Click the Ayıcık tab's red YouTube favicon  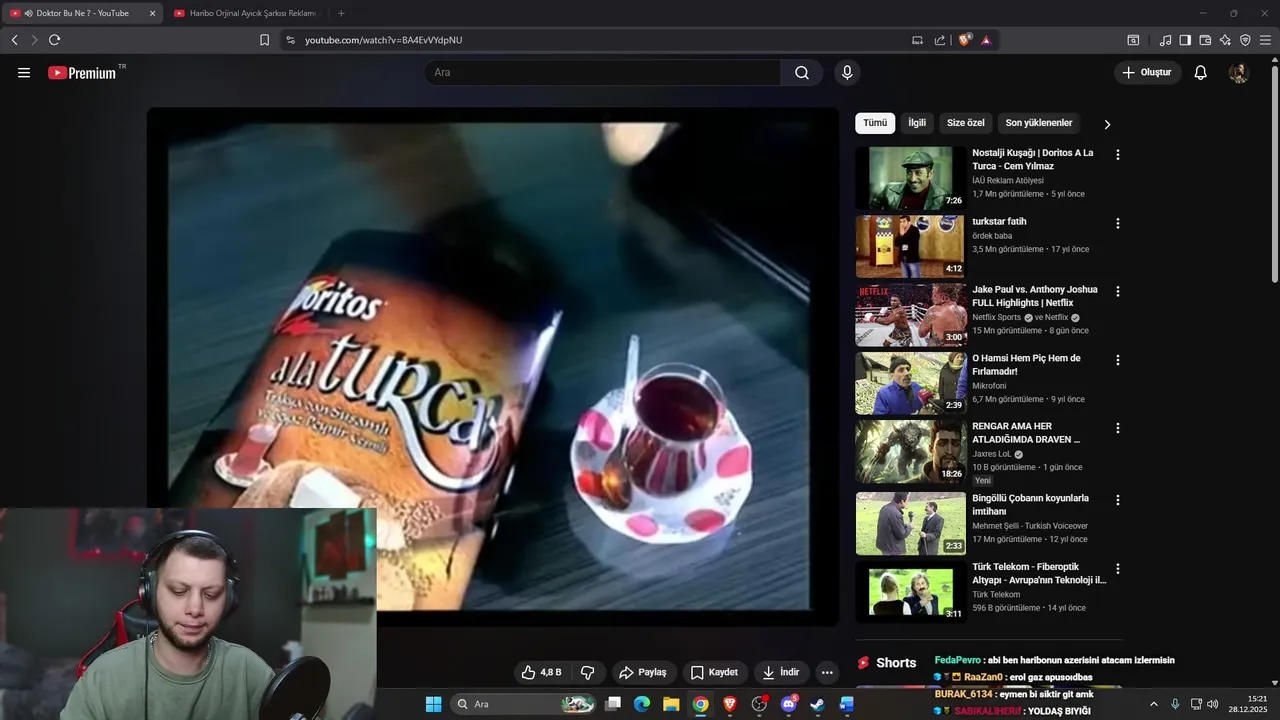[179, 13]
